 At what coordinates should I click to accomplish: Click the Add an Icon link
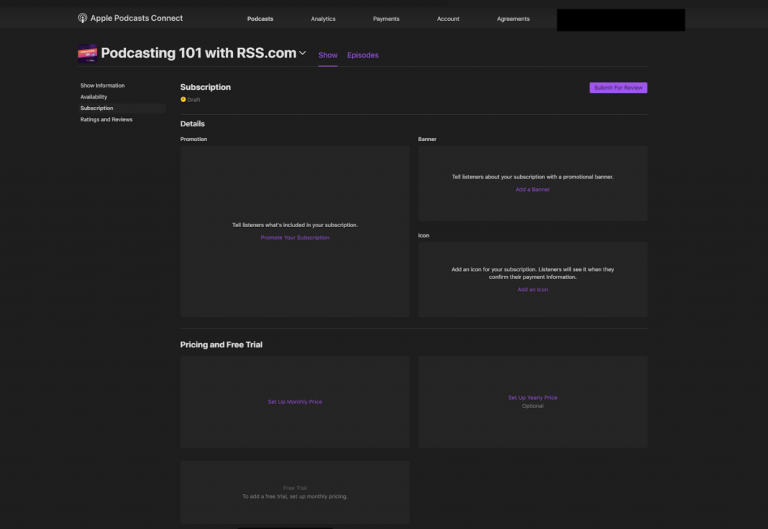click(x=532, y=289)
